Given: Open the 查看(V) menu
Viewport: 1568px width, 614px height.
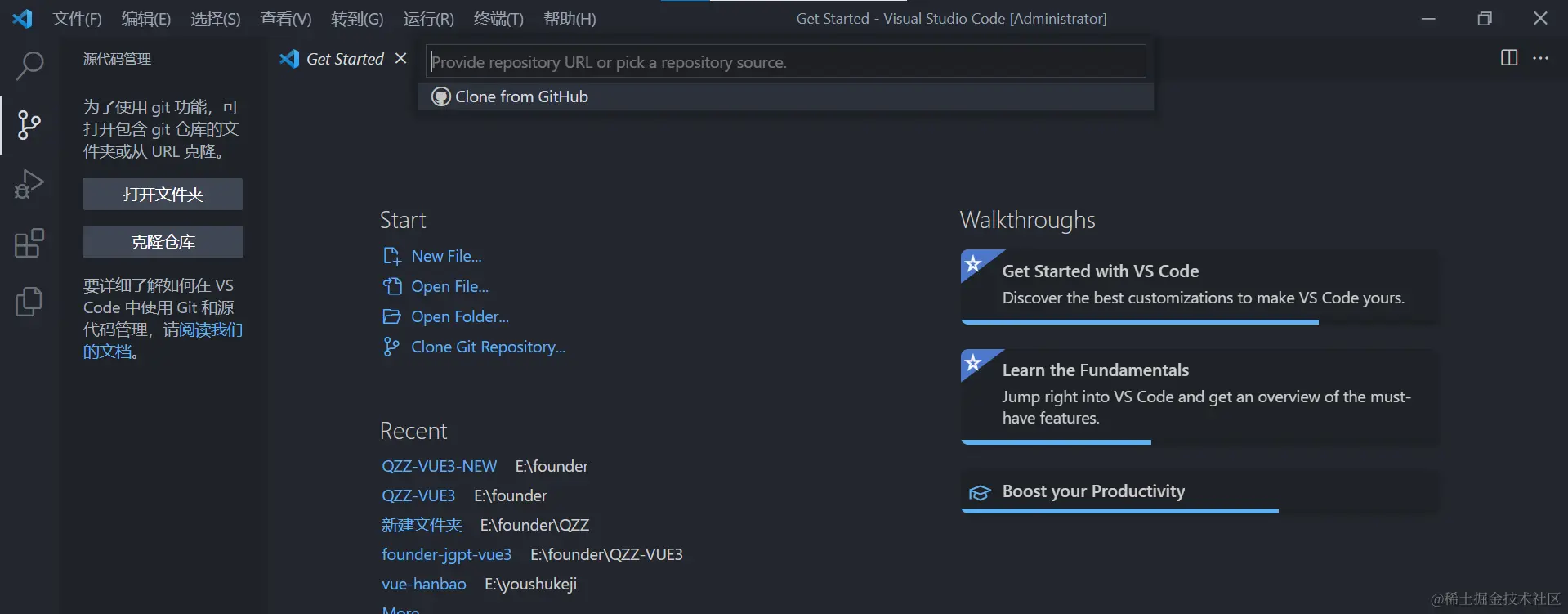Looking at the screenshot, I should point(286,19).
